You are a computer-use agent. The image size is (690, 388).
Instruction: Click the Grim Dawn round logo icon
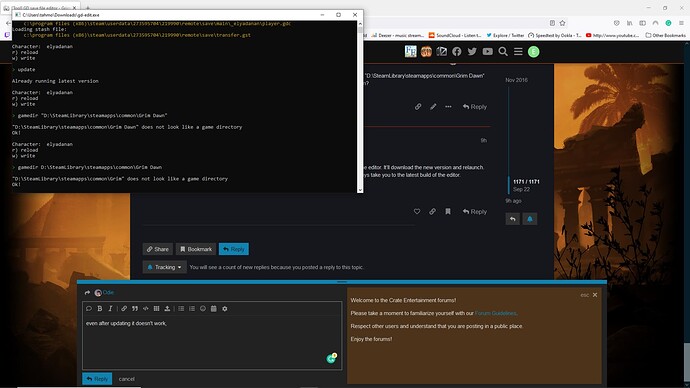coord(426,52)
